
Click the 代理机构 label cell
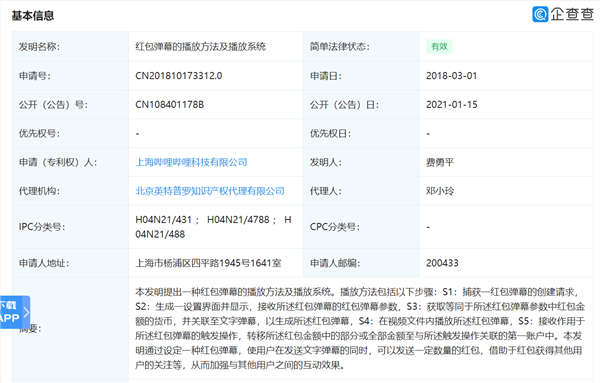(70, 191)
